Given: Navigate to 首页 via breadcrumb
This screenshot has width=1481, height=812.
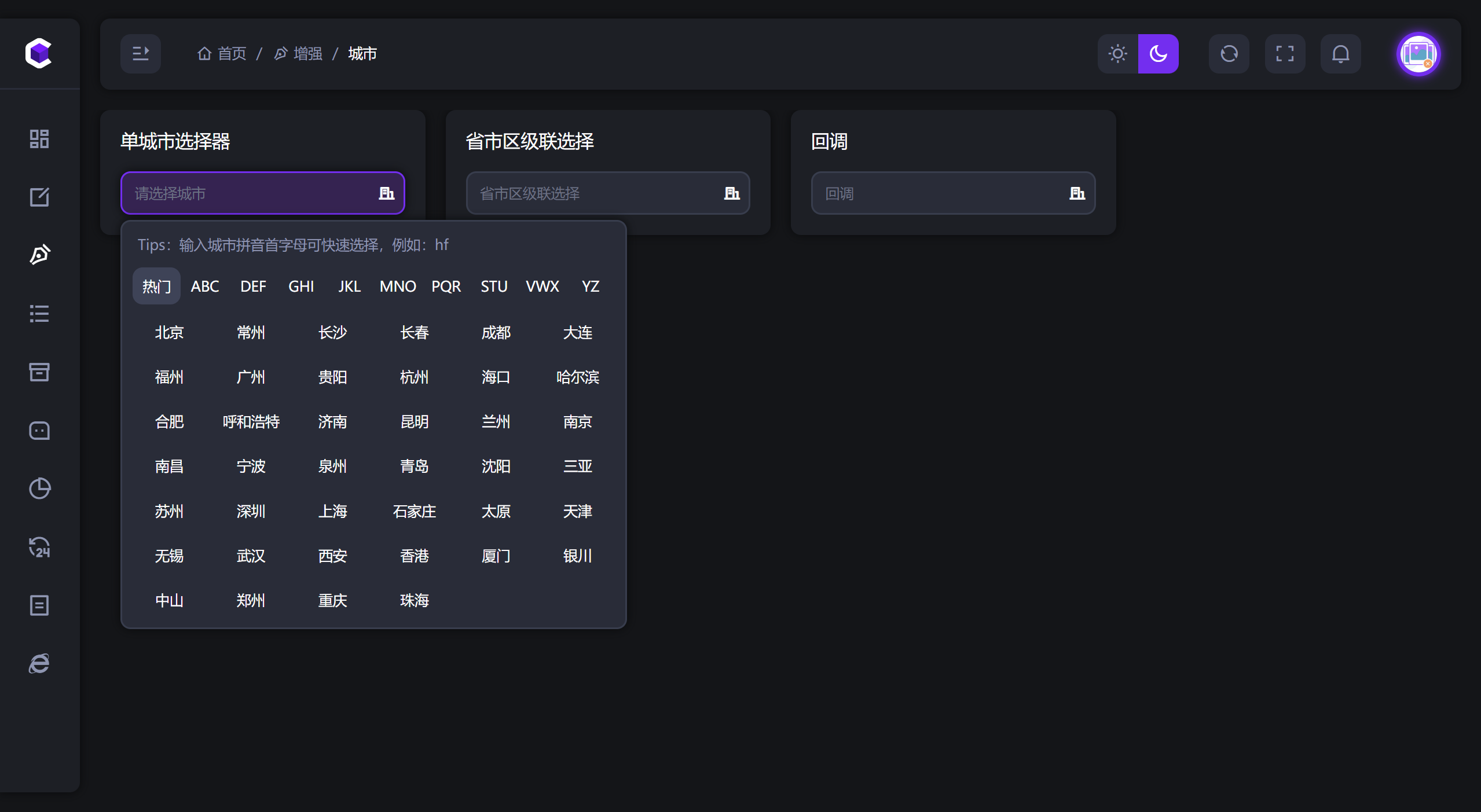Looking at the screenshot, I should 232,53.
